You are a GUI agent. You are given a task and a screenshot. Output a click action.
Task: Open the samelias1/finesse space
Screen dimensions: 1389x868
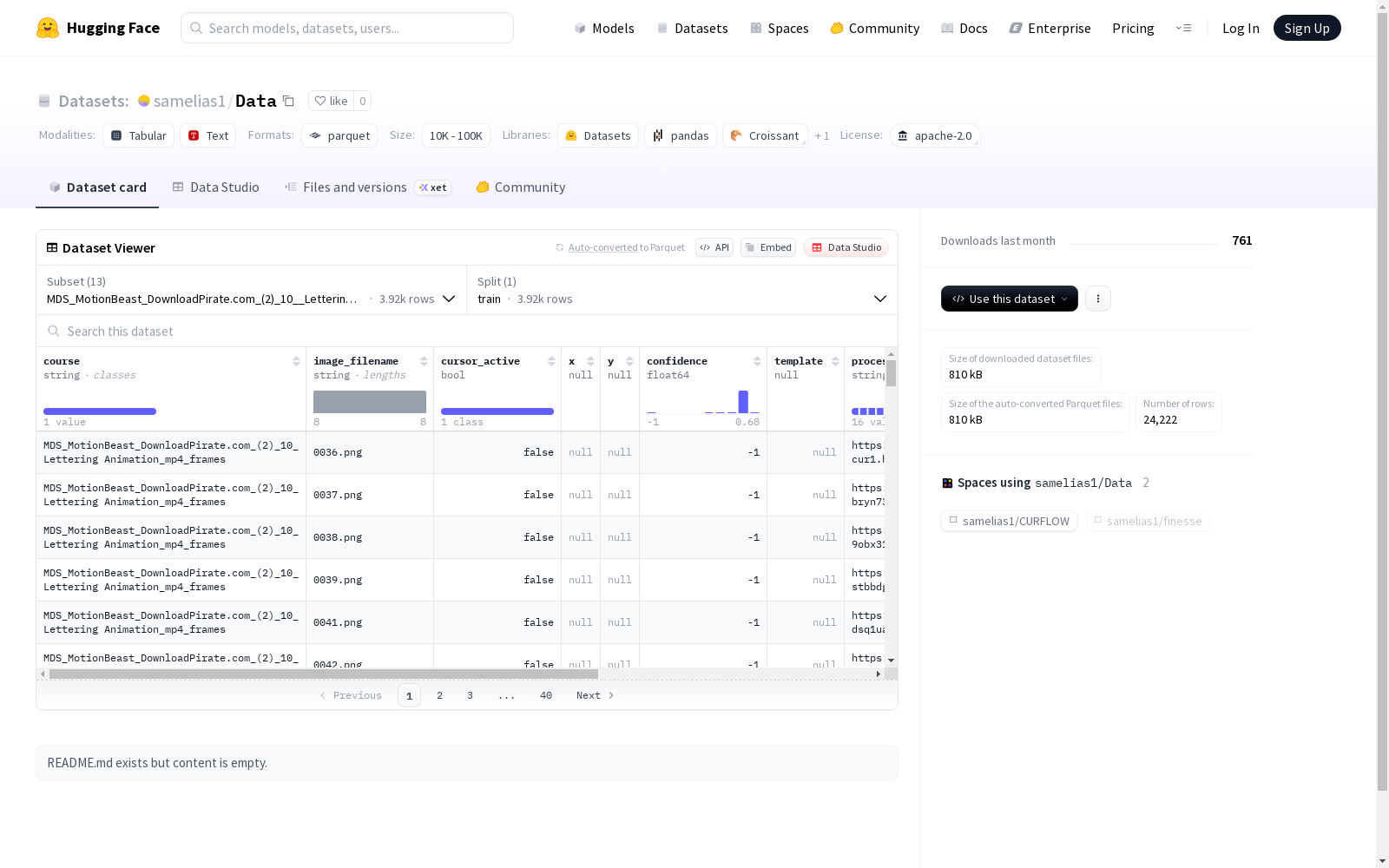1148,521
